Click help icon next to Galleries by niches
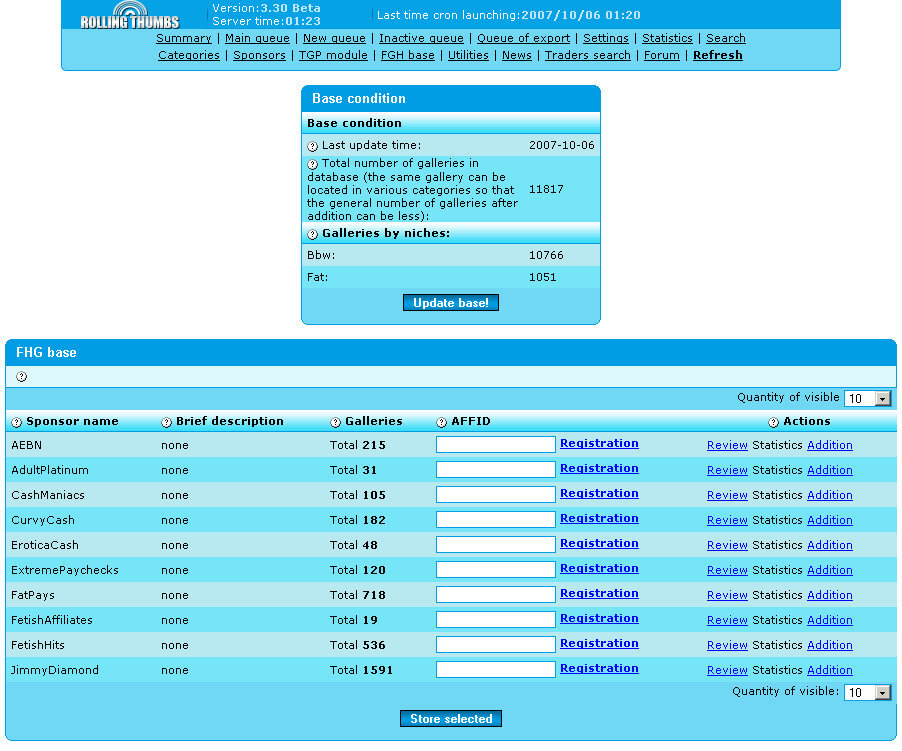This screenshot has height=751, width=902. coord(312,234)
